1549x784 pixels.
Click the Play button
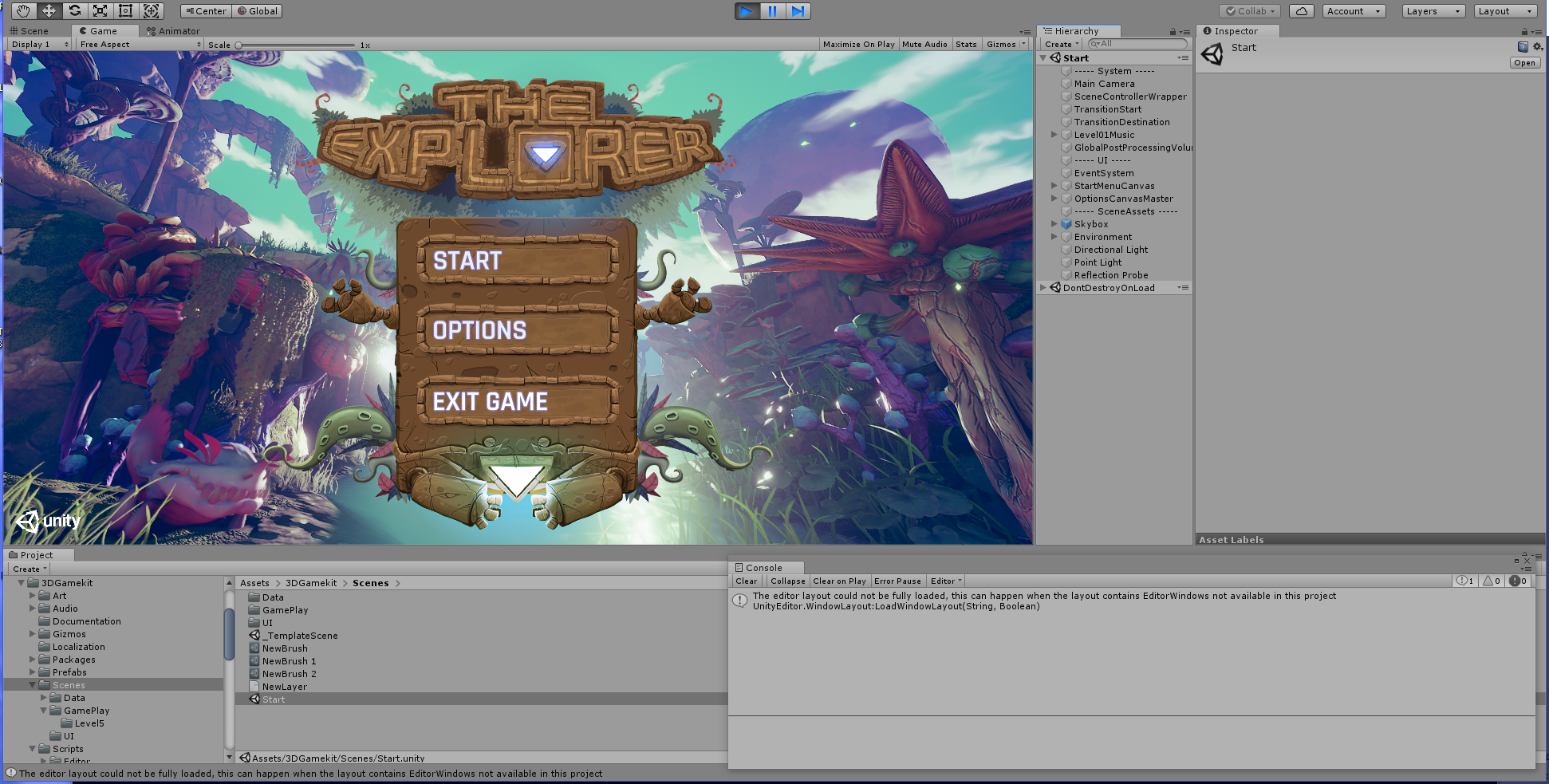click(x=747, y=11)
